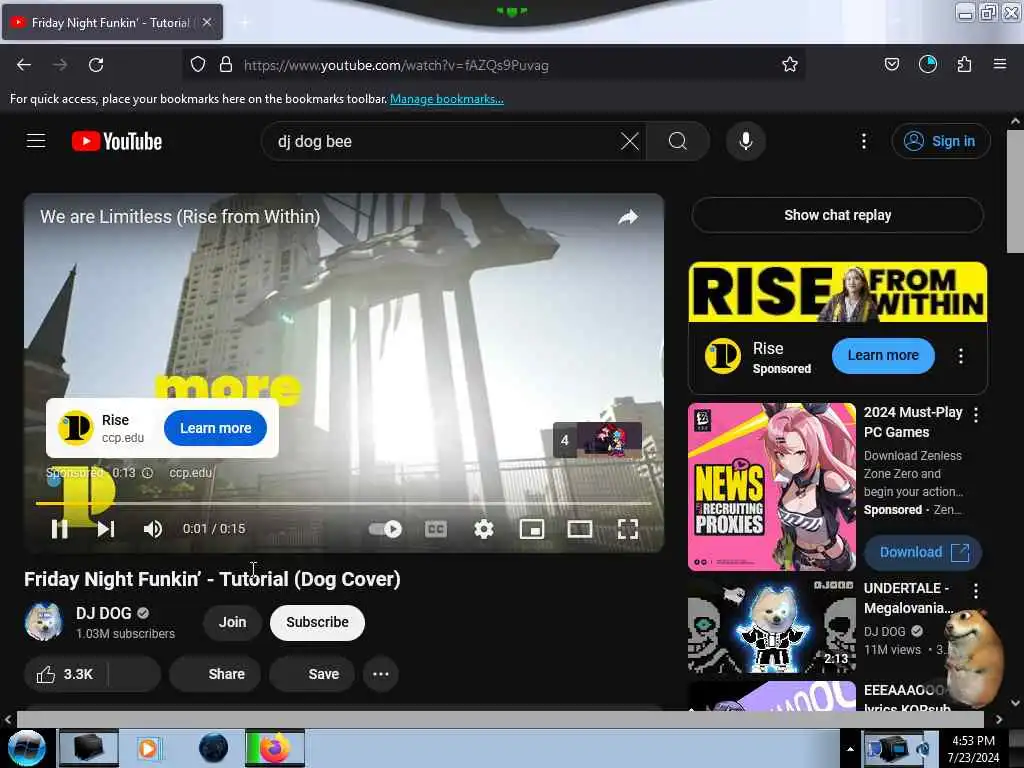Image resolution: width=1024 pixels, height=768 pixels.
Task: Open YouTube settings three-dot menu
Action: tap(864, 141)
